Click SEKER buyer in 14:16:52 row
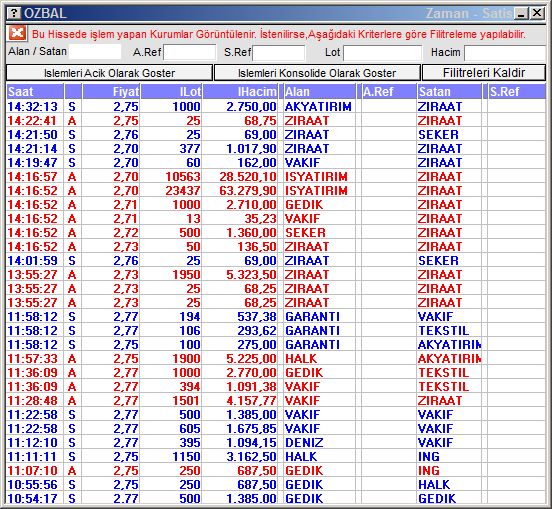 click(x=306, y=233)
